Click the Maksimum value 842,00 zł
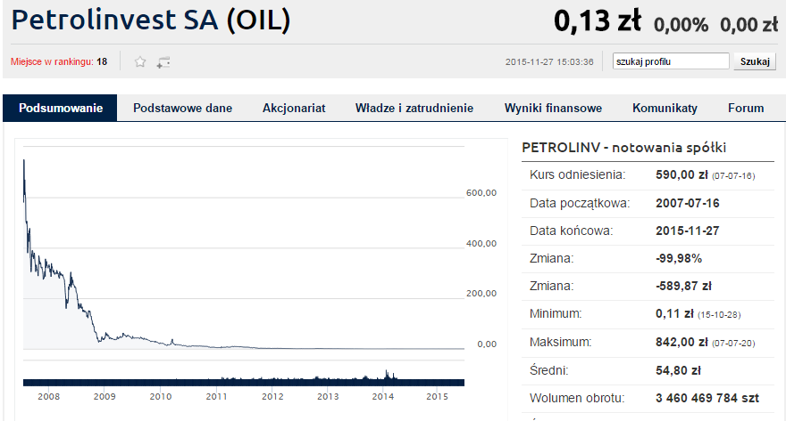786x421 pixels. (x=682, y=342)
